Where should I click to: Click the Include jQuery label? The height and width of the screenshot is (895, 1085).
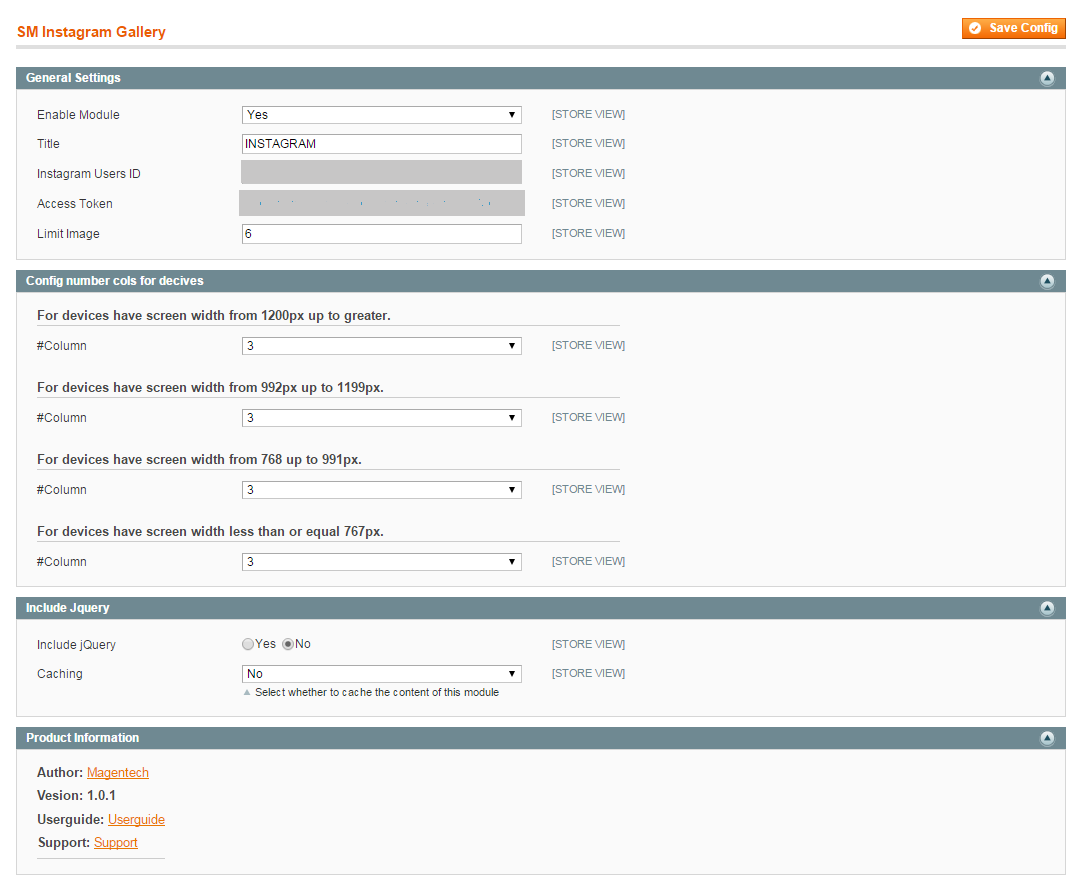coord(76,645)
